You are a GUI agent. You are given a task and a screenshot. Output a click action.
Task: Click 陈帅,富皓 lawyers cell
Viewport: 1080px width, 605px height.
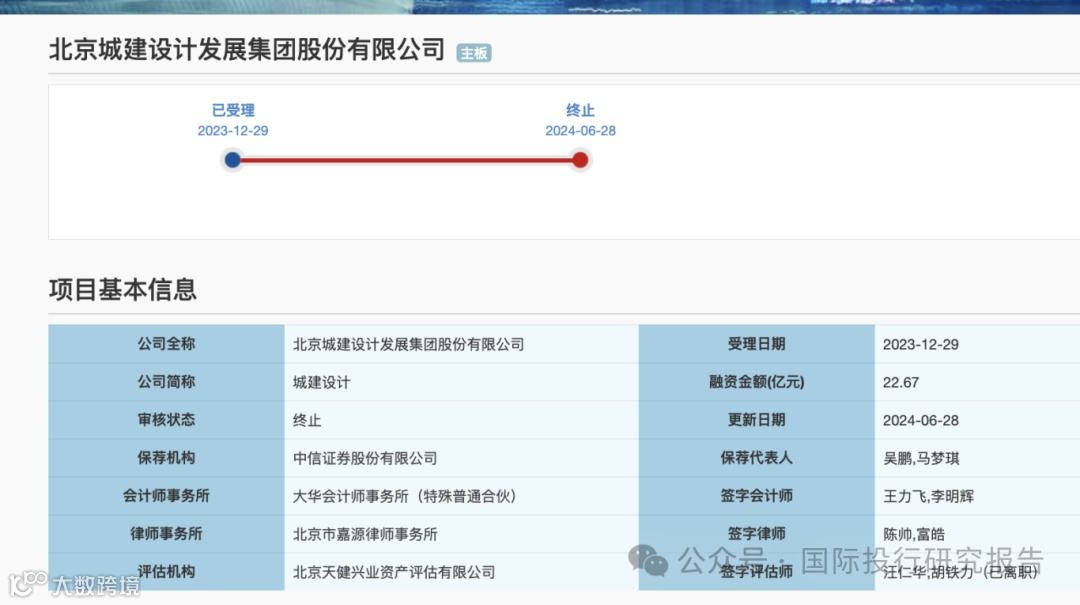(977, 533)
